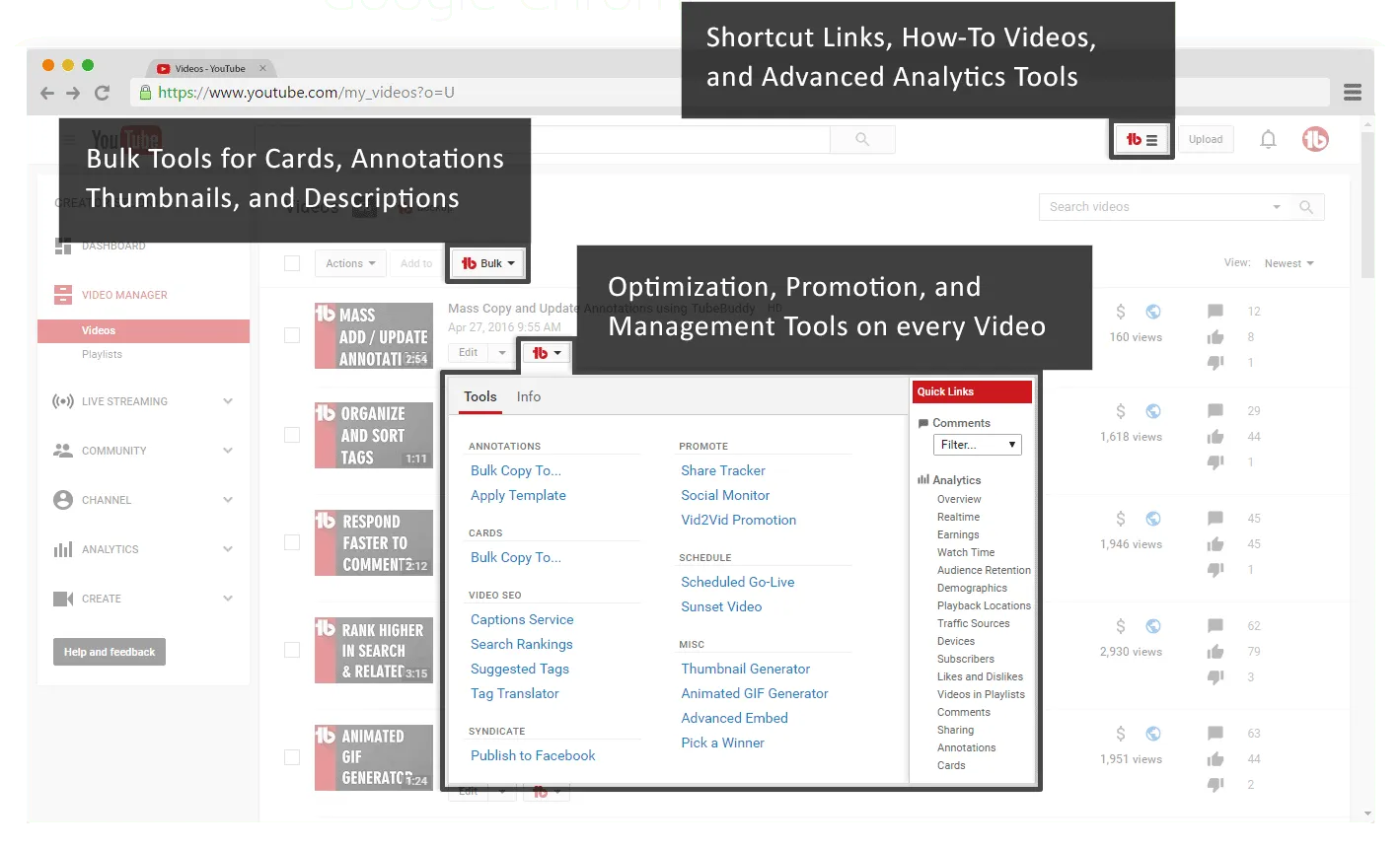Viewport: 1400px width, 849px height.
Task: Click the search magnifier beside Search videos
Action: pos(1306,207)
